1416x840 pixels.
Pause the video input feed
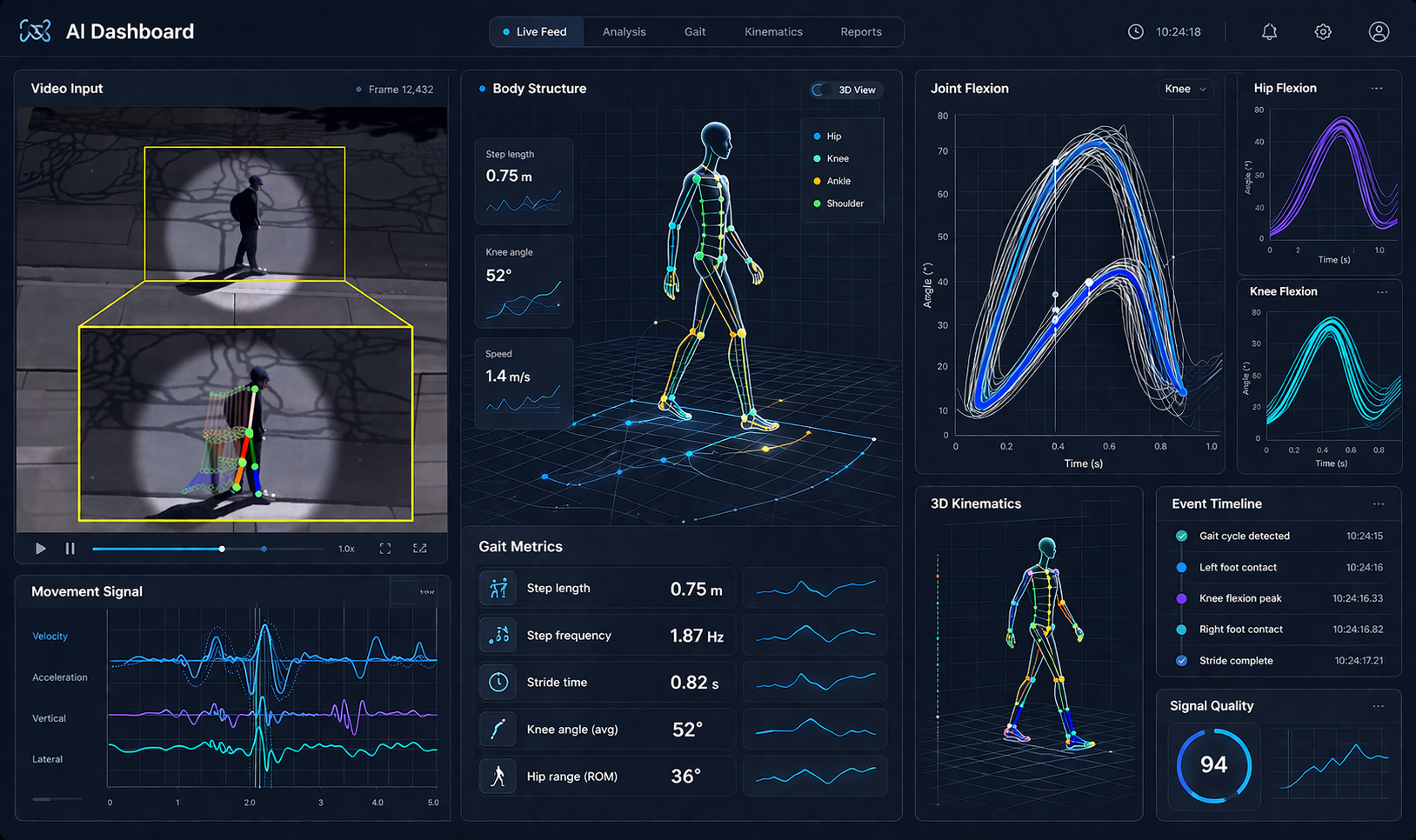click(x=70, y=549)
